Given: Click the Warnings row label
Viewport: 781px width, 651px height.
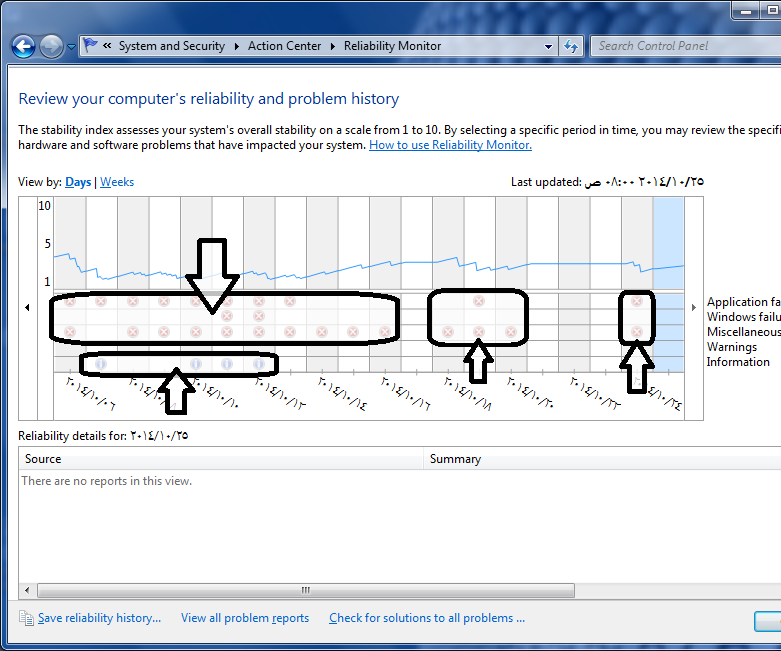Looking at the screenshot, I should point(732,347).
